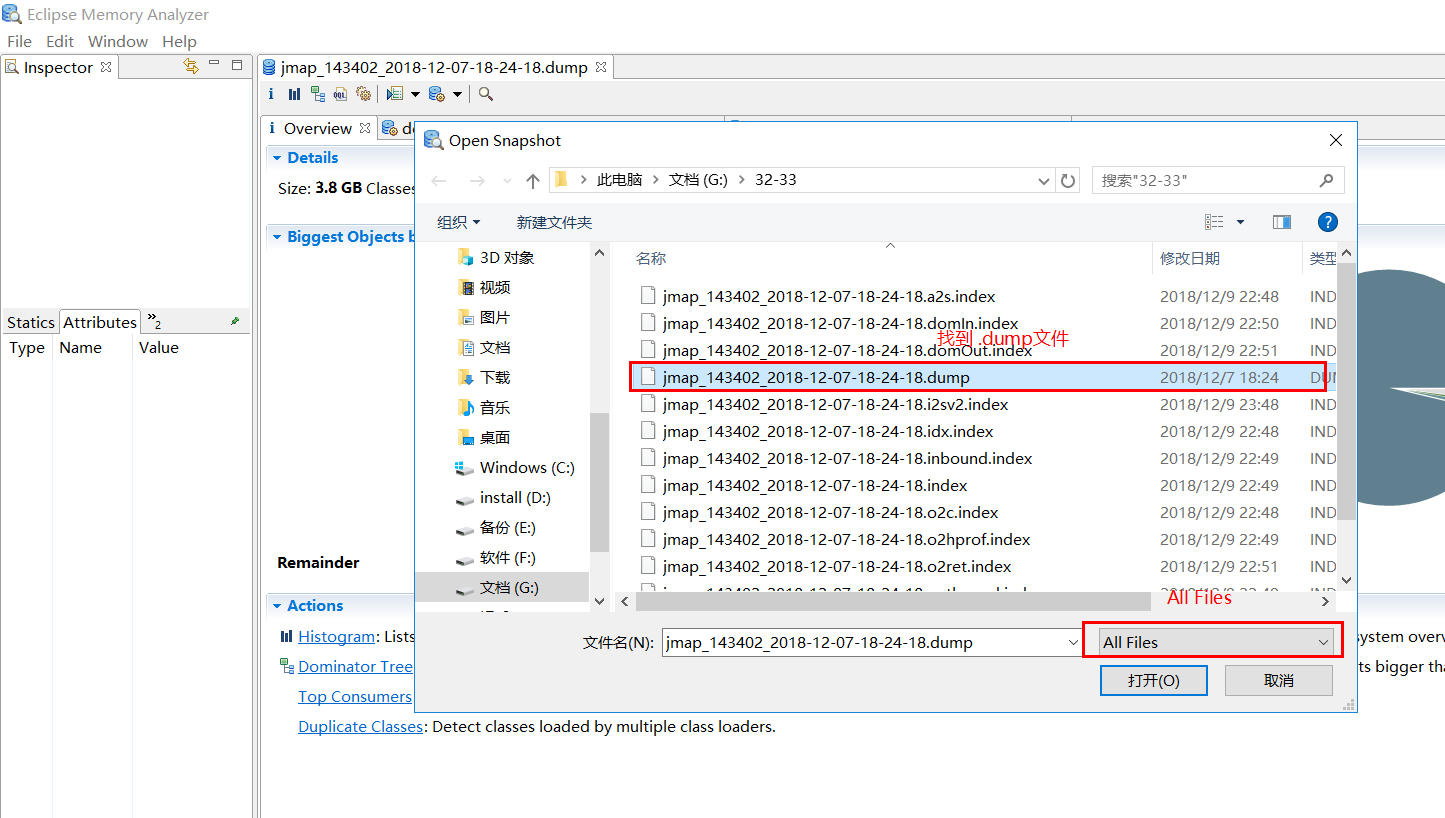
Task: Click the 打开(O) open button
Action: click(1153, 680)
